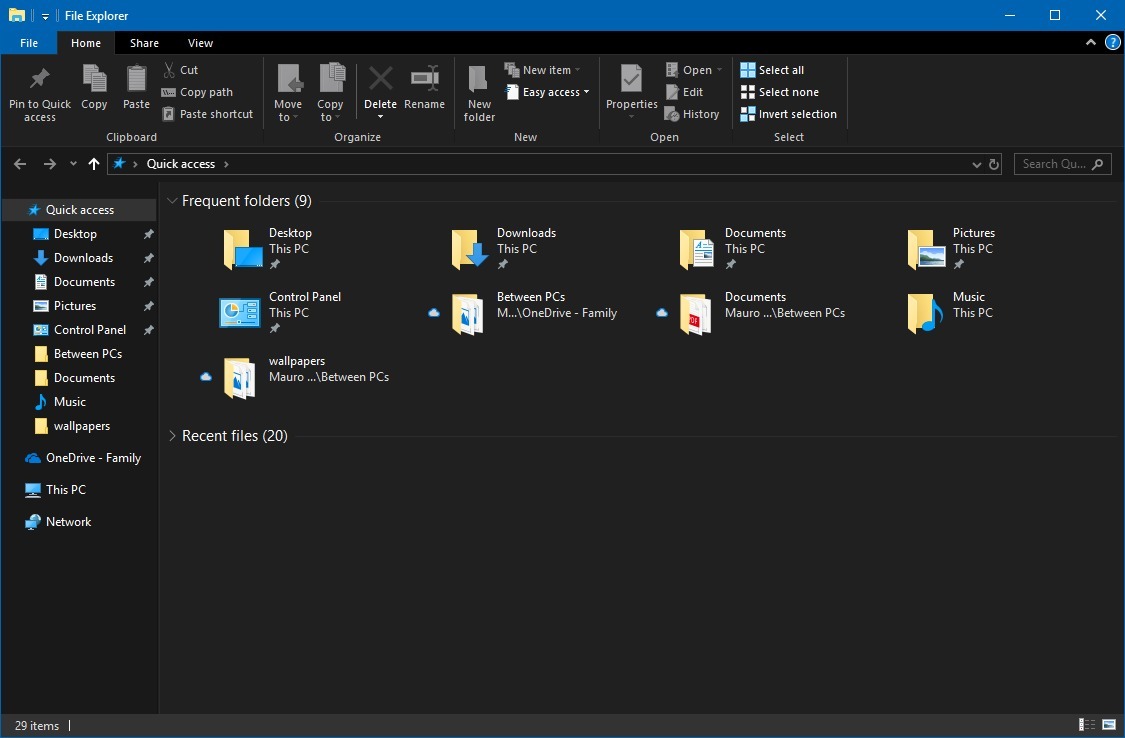Open the Open command dropdown
Image resolution: width=1125 pixels, height=738 pixels.
[719, 70]
